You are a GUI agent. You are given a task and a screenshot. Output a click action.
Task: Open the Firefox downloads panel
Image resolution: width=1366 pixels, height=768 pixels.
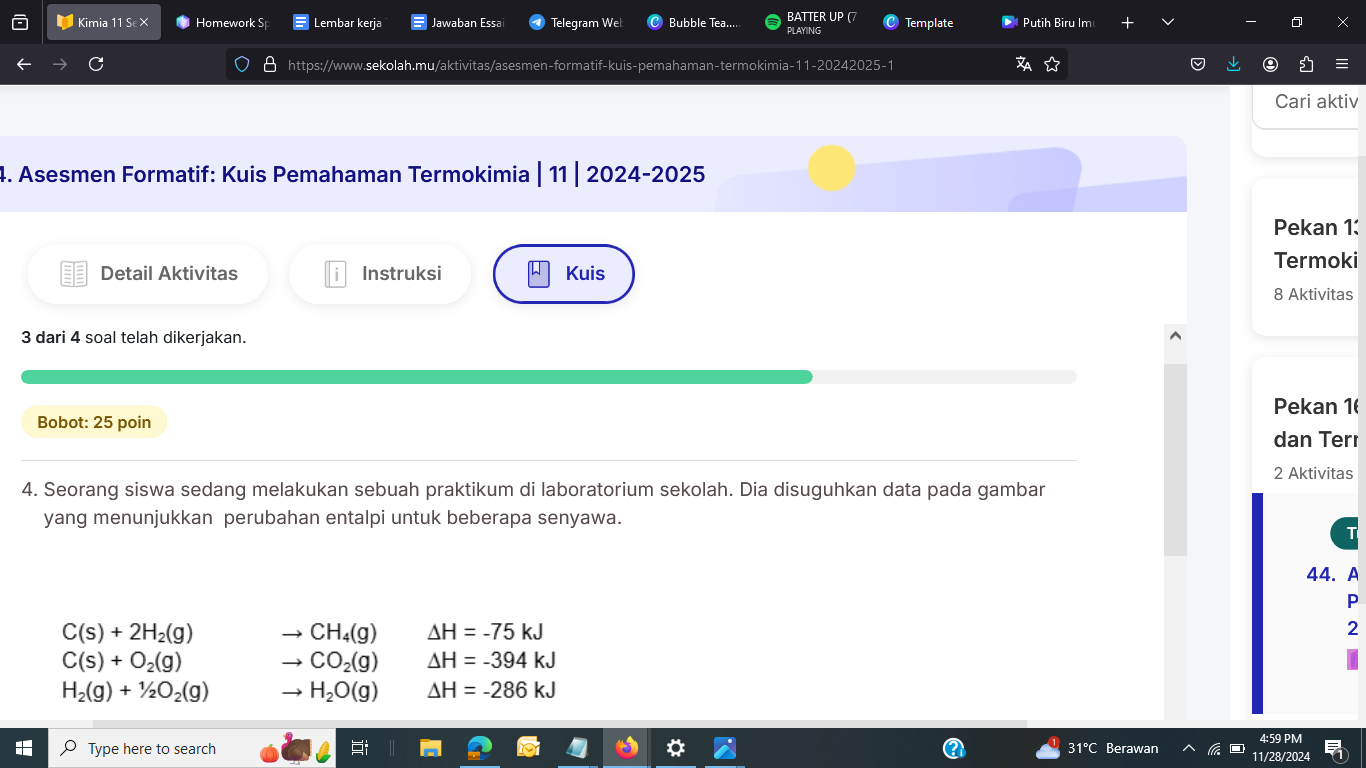click(1234, 64)
